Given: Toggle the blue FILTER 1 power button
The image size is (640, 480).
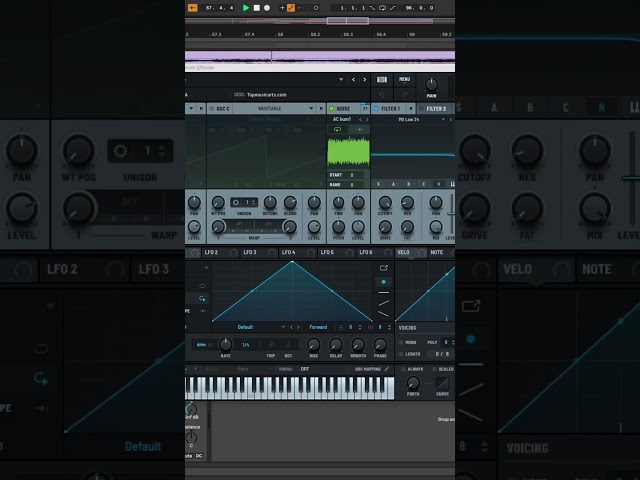Looking at the screenshot, I should coord(376,109).
